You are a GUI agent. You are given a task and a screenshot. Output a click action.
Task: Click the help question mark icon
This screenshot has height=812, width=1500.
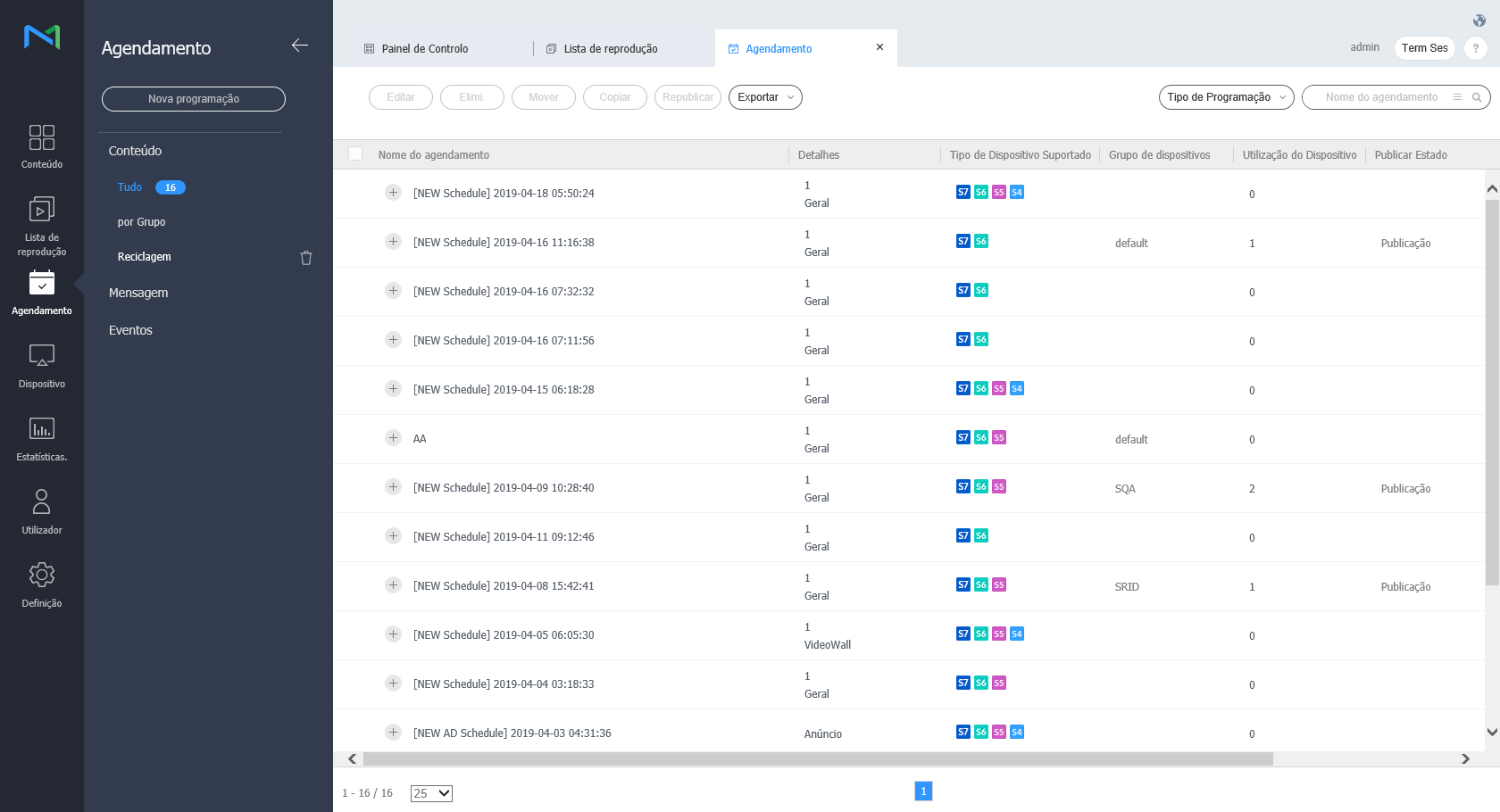tap(1476, 48)
